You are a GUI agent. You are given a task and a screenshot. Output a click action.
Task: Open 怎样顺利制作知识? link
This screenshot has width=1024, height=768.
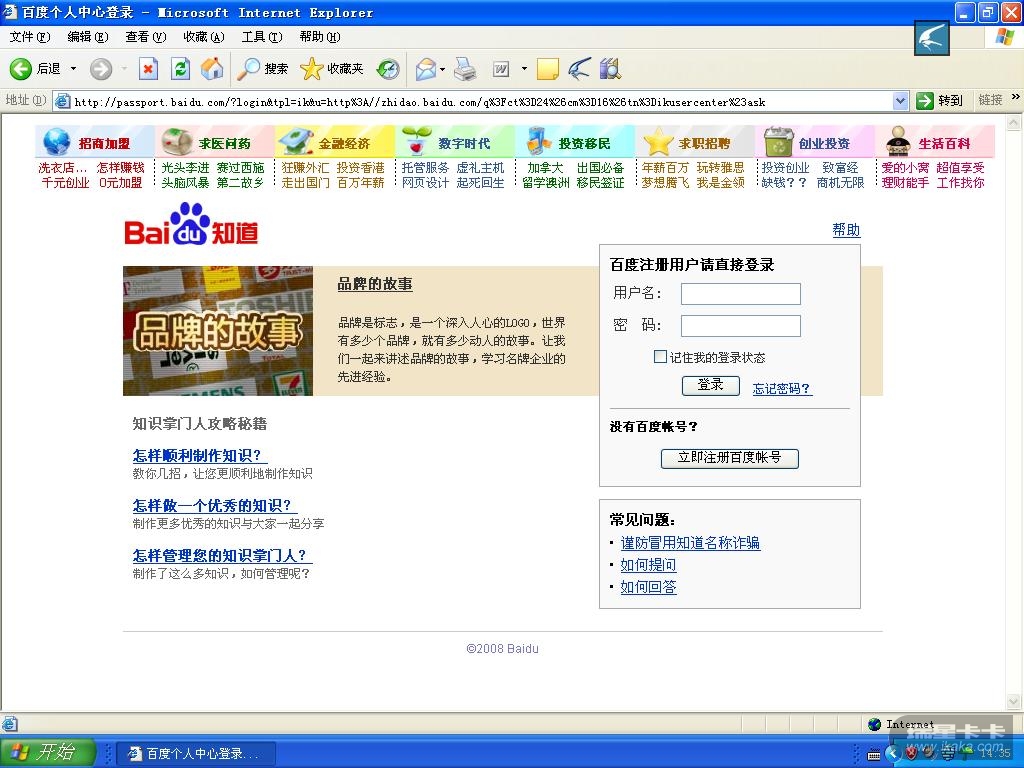point(199,455)
